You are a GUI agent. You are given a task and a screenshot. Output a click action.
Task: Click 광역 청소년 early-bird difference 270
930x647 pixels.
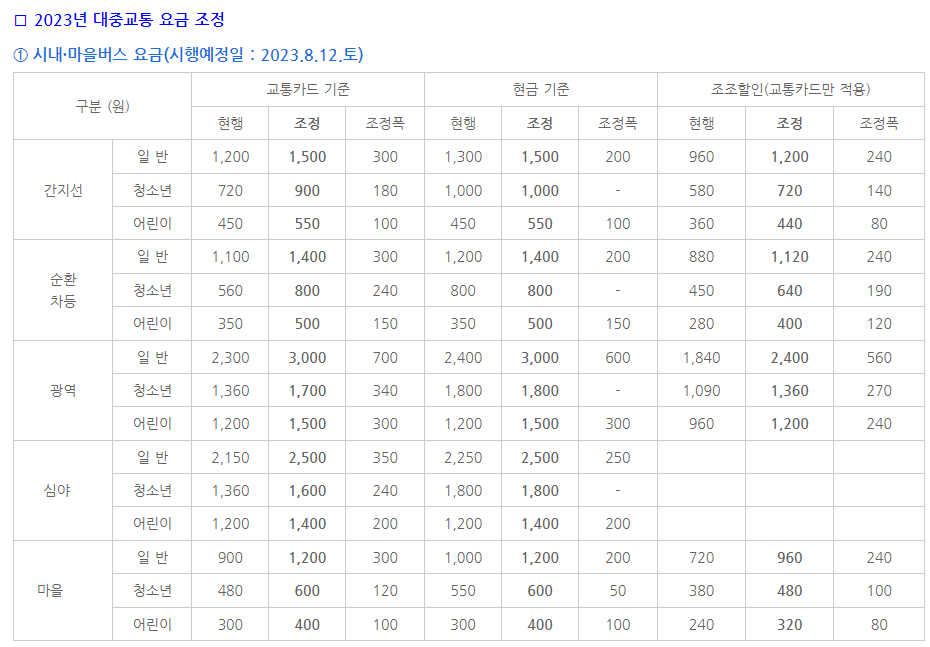pyautogui.click(x=879, y=391)
